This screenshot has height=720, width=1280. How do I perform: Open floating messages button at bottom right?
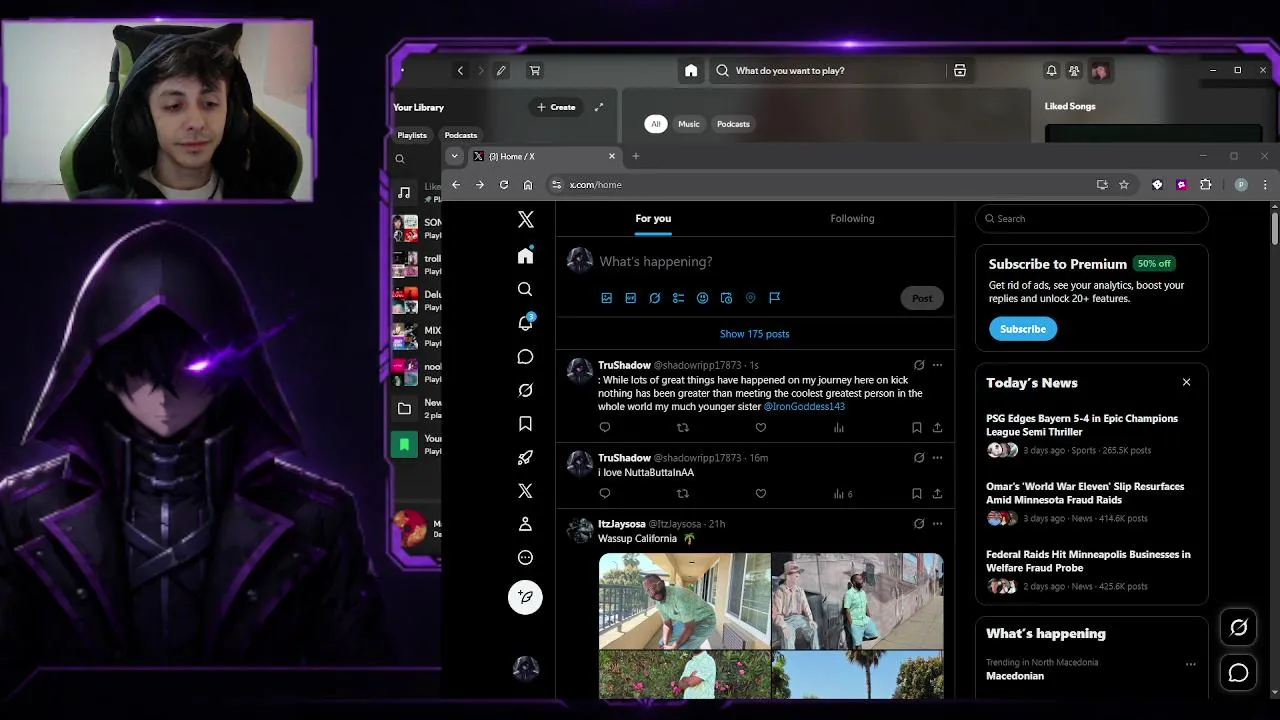coord(1238,673)
